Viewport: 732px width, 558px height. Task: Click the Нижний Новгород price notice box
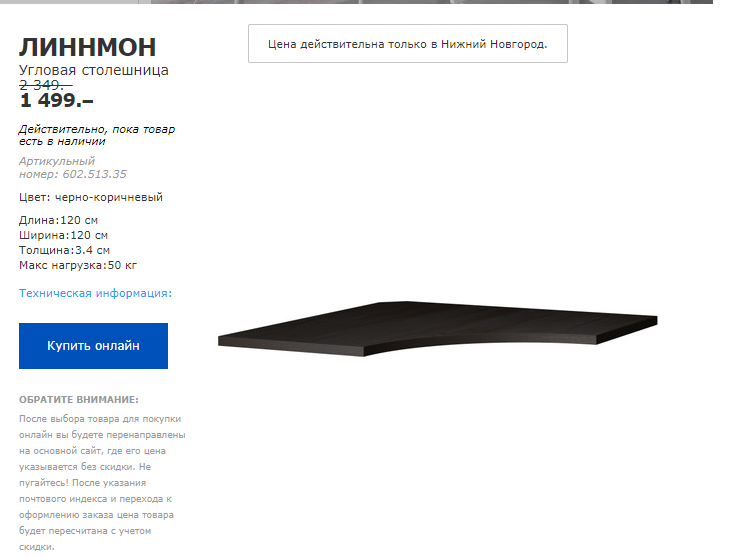pyautogui.click(x=408, y=43)
